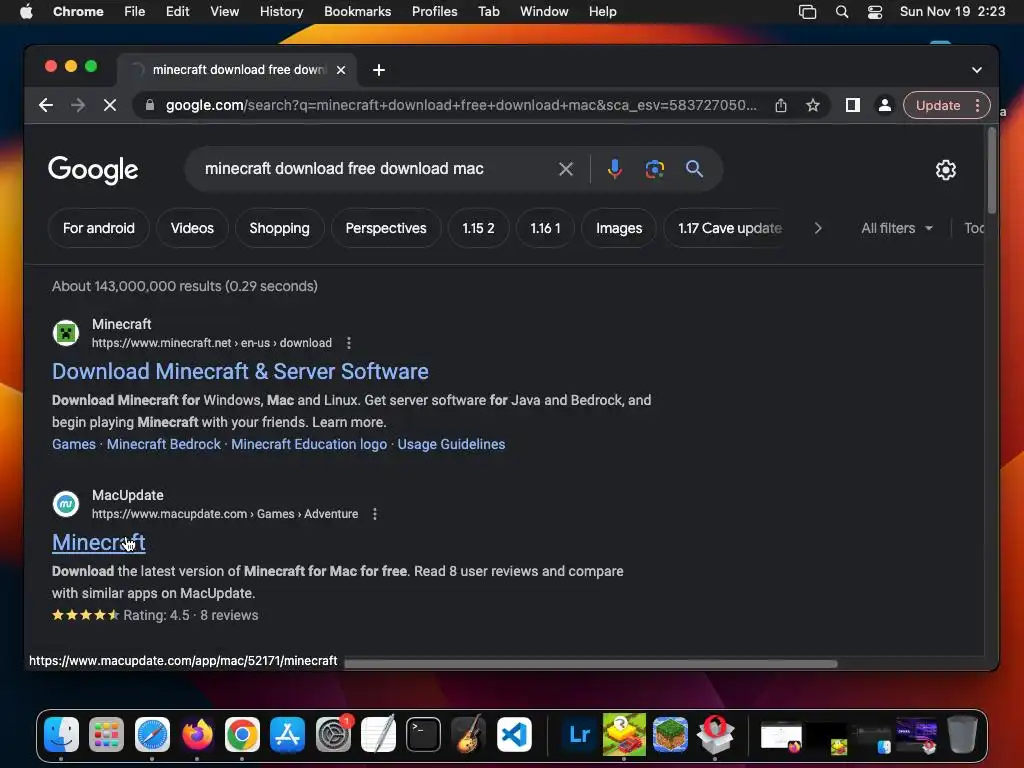Open the Minecraft Bedrock sitelink
Image resolution: width=1024 pixels, height=768 pixels.
click(x=164, y=444)
